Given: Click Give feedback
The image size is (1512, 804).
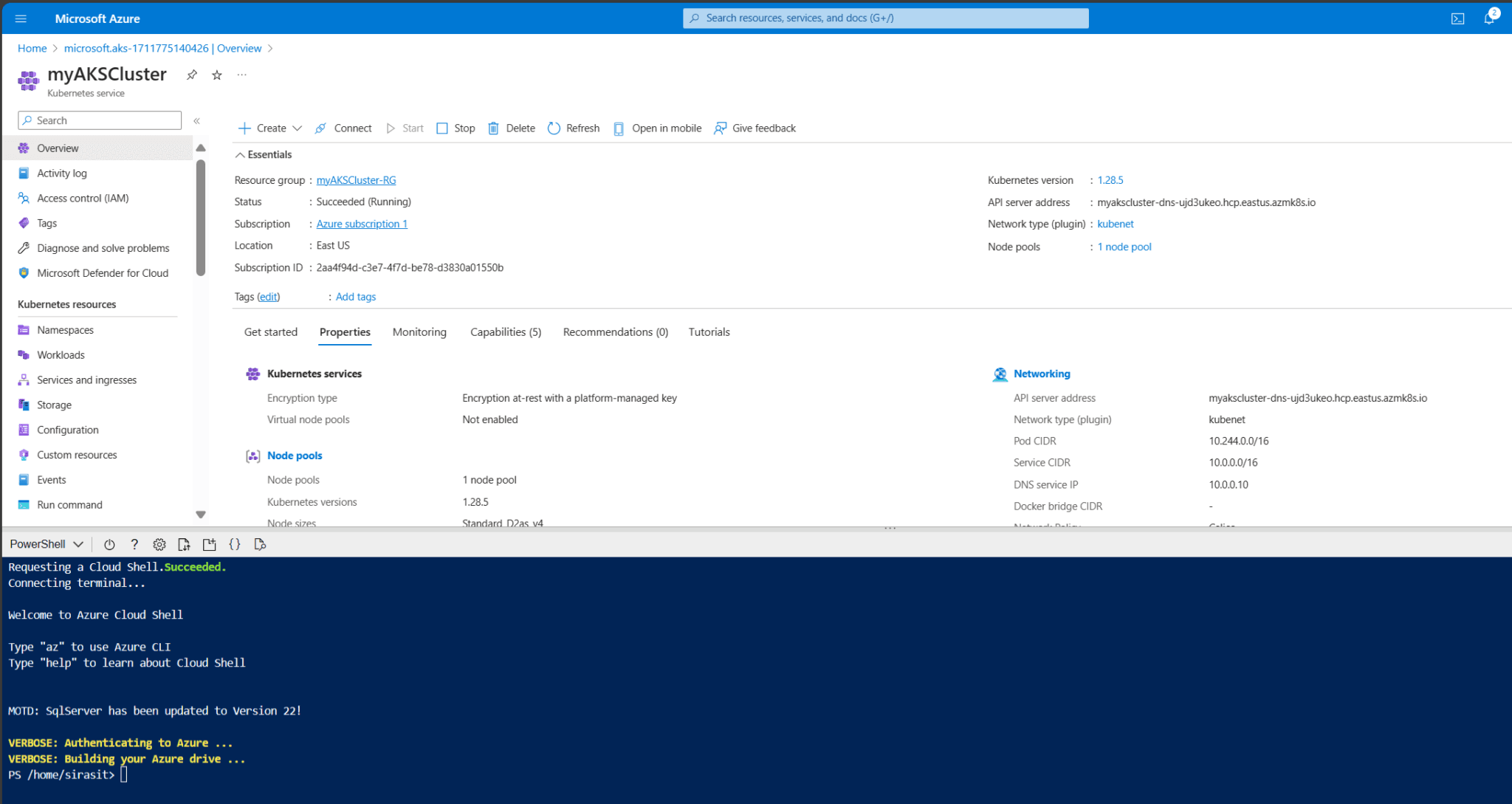Looking at the screenshot, I should tap(755, 128).
